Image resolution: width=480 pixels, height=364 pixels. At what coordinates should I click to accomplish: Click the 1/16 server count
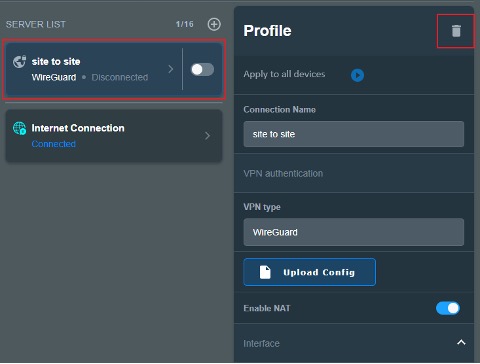tap(185, 24)
